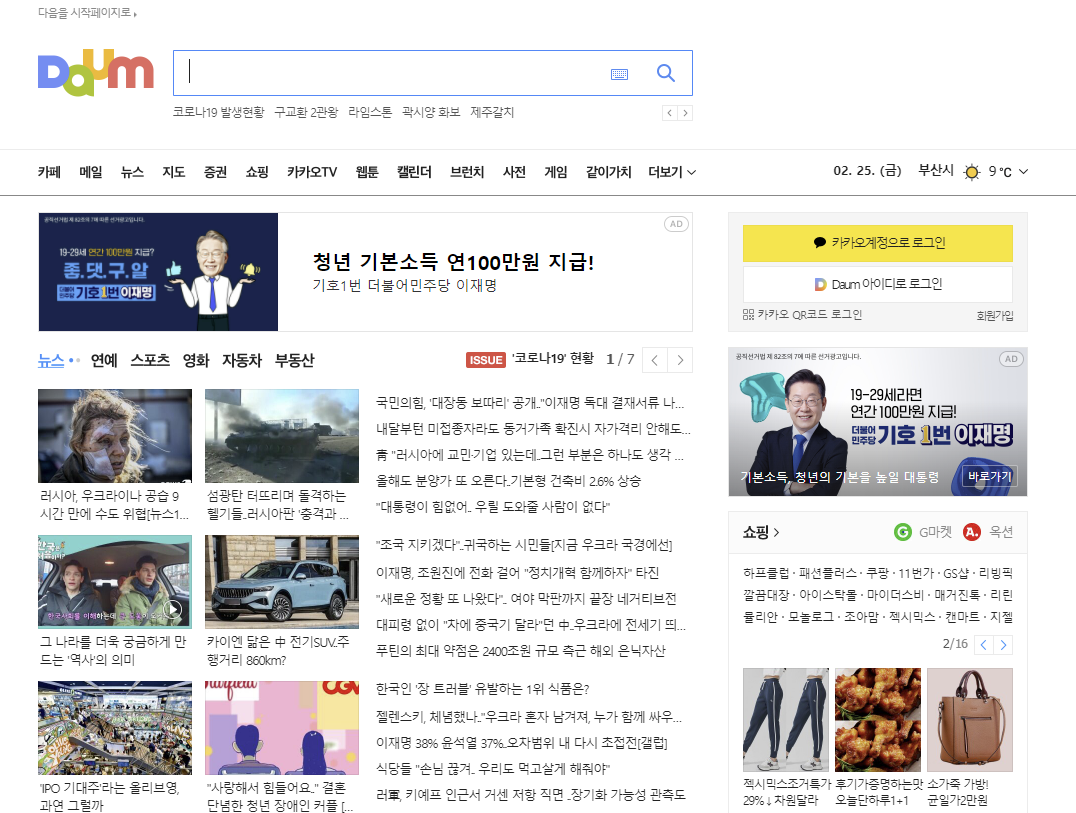Select the G마켓 icon in the shopping panel
The width and height of the screenshot is (1076, 813).
point(903,533)
